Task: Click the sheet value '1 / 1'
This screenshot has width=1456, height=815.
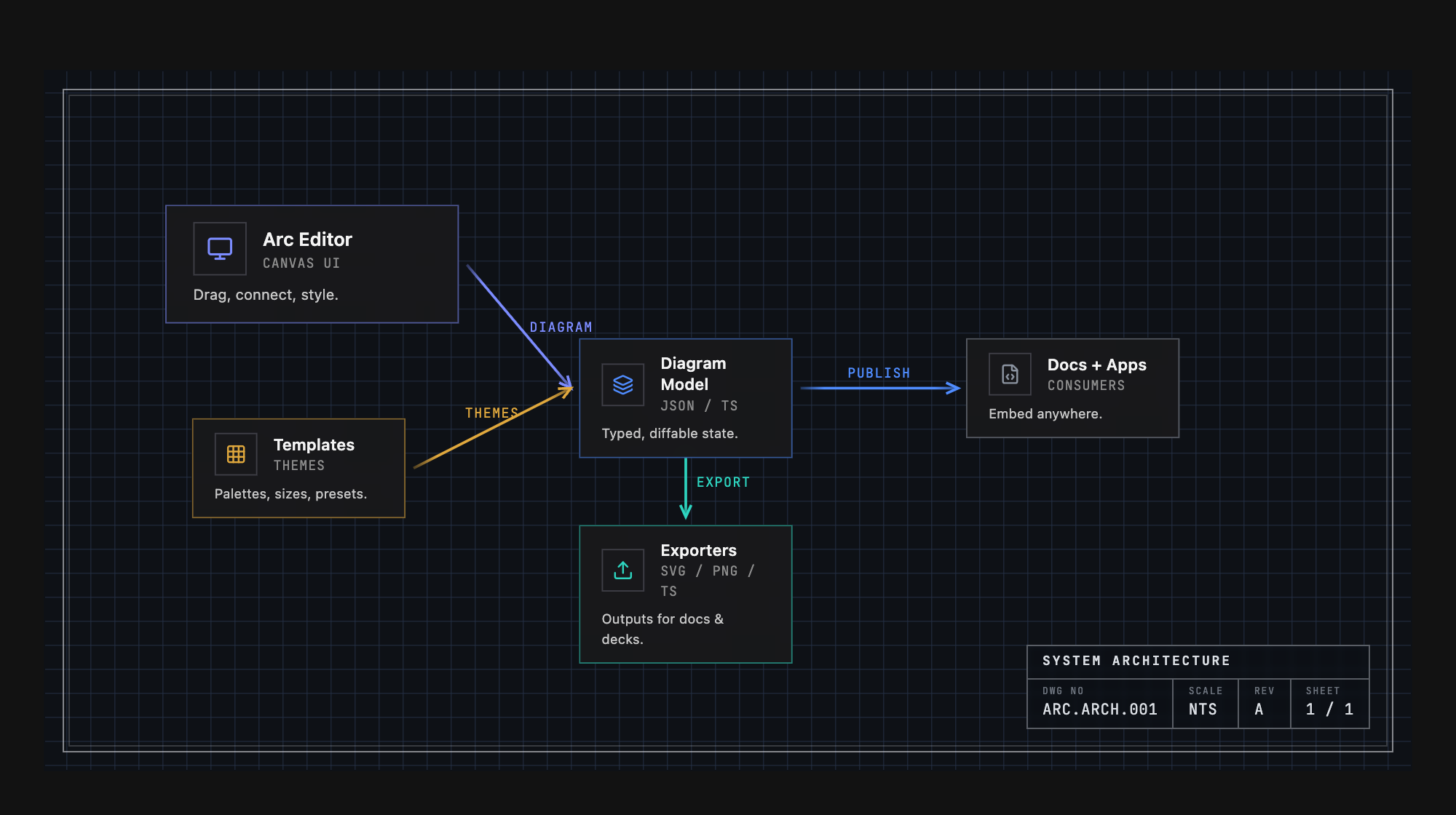Action: click(1329, 709)
